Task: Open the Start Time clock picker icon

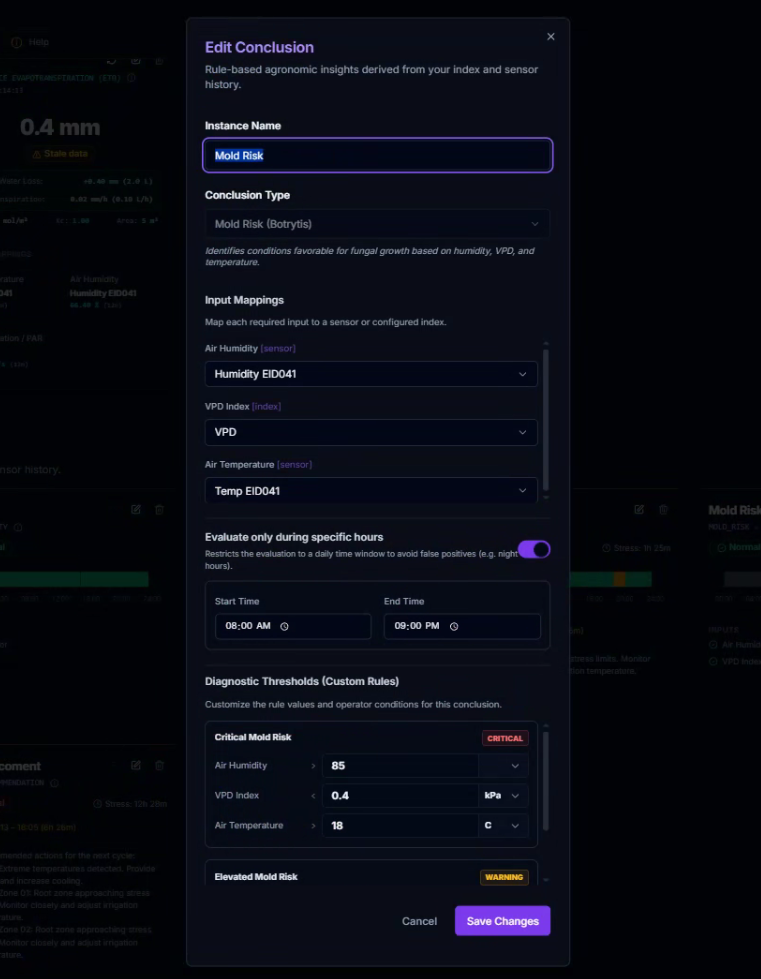Action: coord(285,626)
